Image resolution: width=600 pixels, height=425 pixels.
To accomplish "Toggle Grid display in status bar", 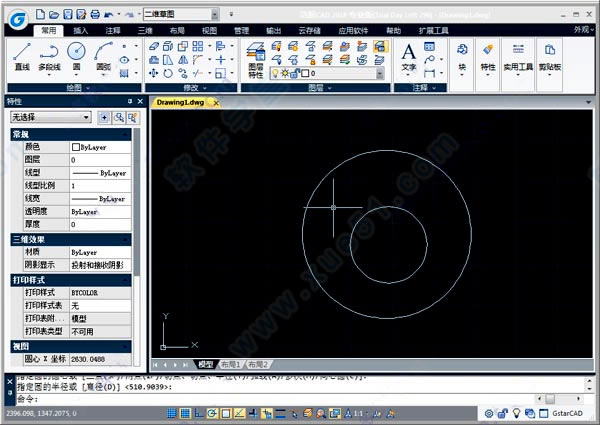I will (x=185, y=413).
